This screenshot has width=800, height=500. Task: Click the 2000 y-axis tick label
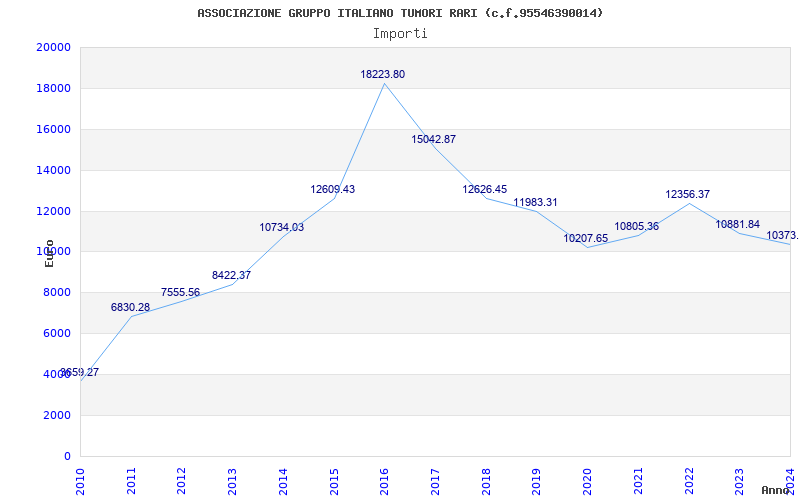pyautogui.click(x=56, y=415)
